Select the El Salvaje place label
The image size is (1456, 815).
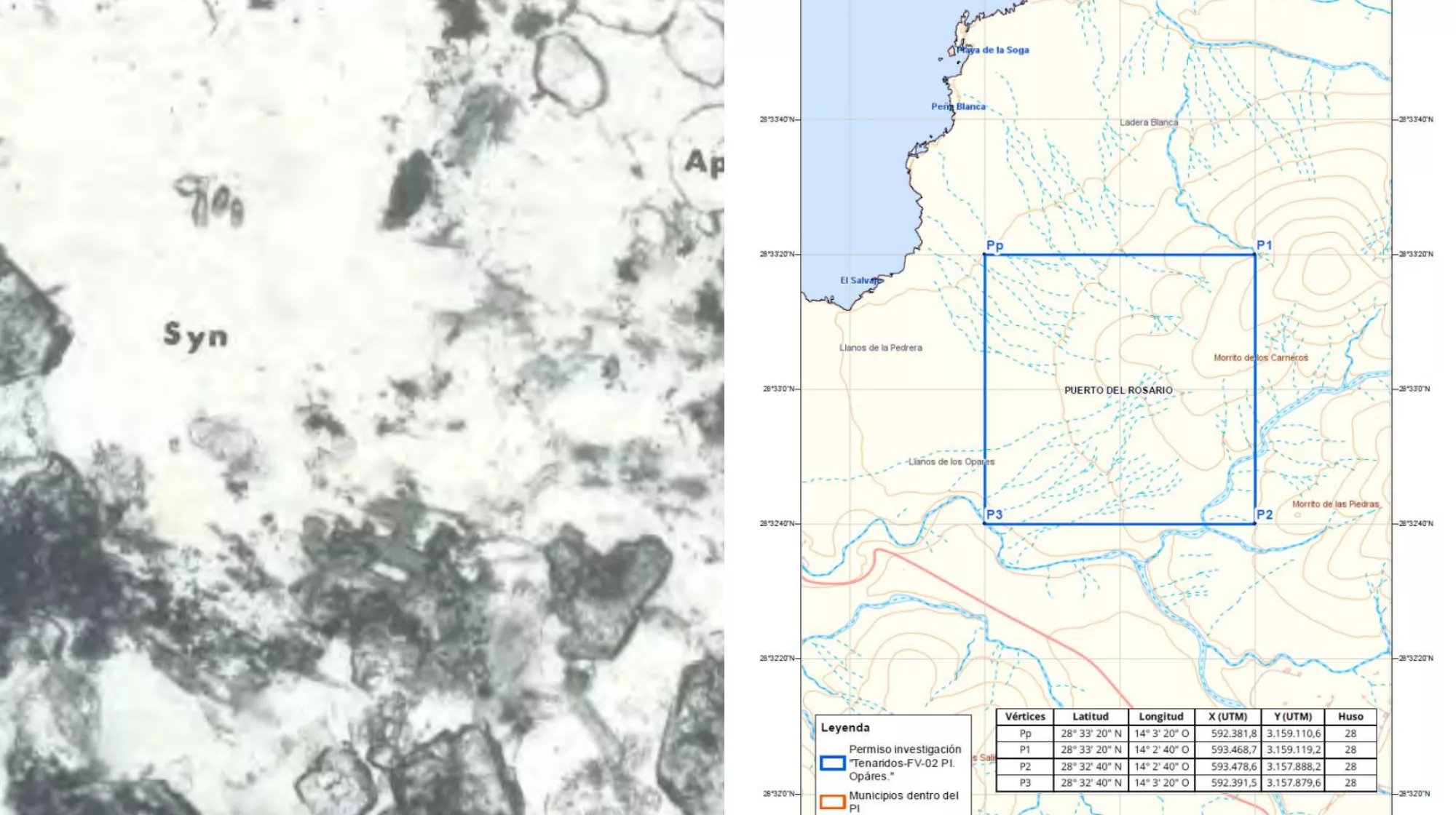tap(860, 280)
